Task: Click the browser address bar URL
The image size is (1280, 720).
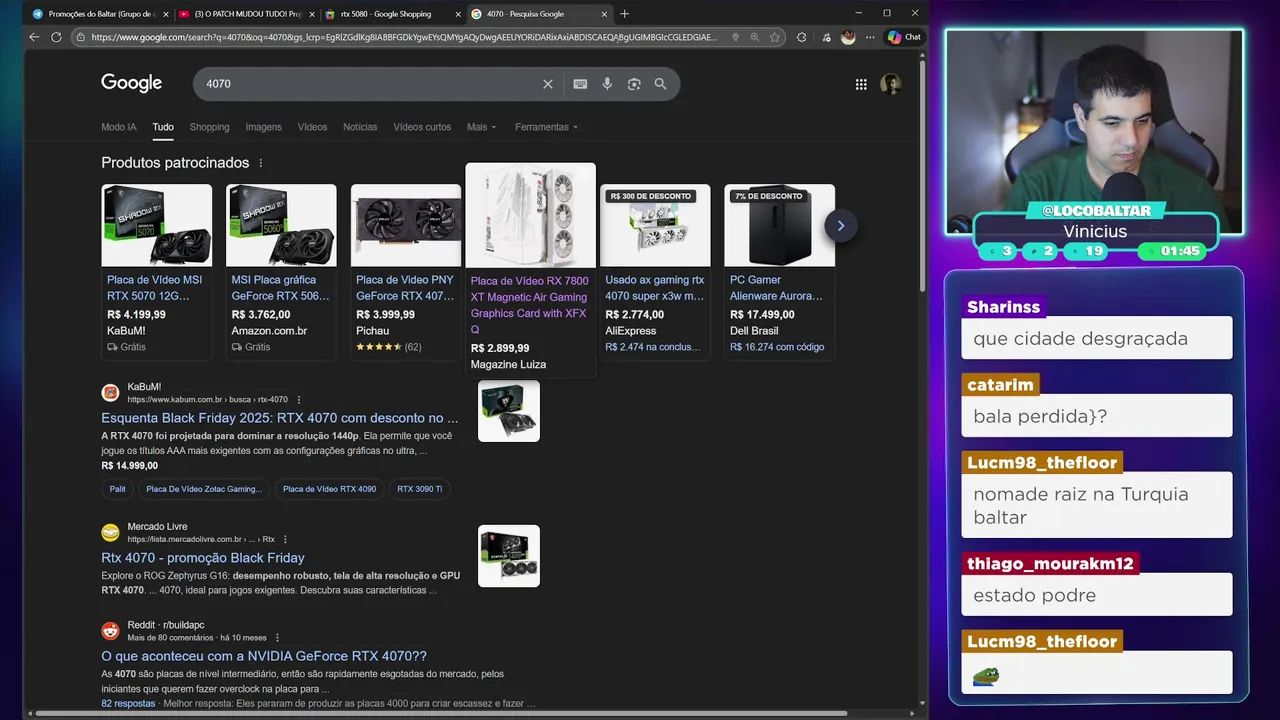Action: tap(403, 37)
